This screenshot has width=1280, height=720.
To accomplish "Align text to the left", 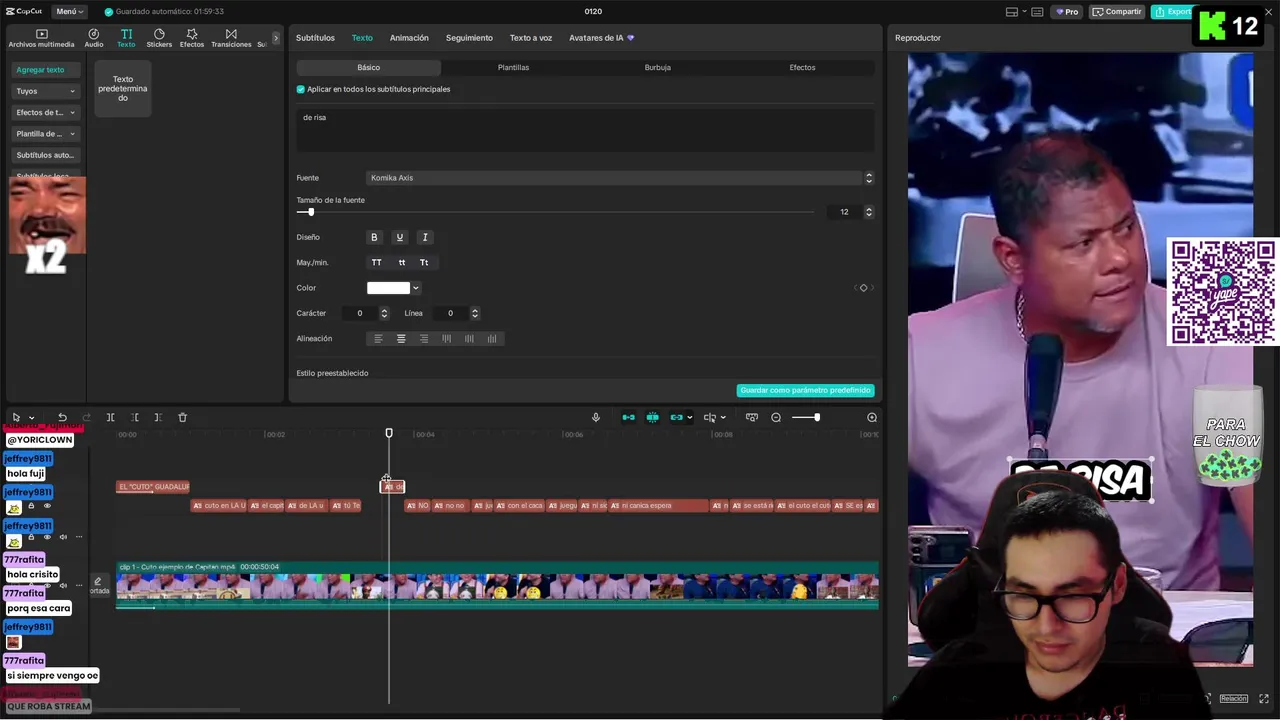I will tap(378, 339).
